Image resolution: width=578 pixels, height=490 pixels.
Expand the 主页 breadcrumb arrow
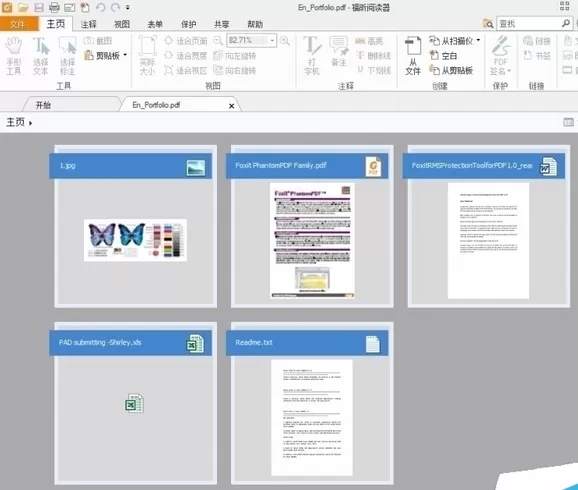30,123
